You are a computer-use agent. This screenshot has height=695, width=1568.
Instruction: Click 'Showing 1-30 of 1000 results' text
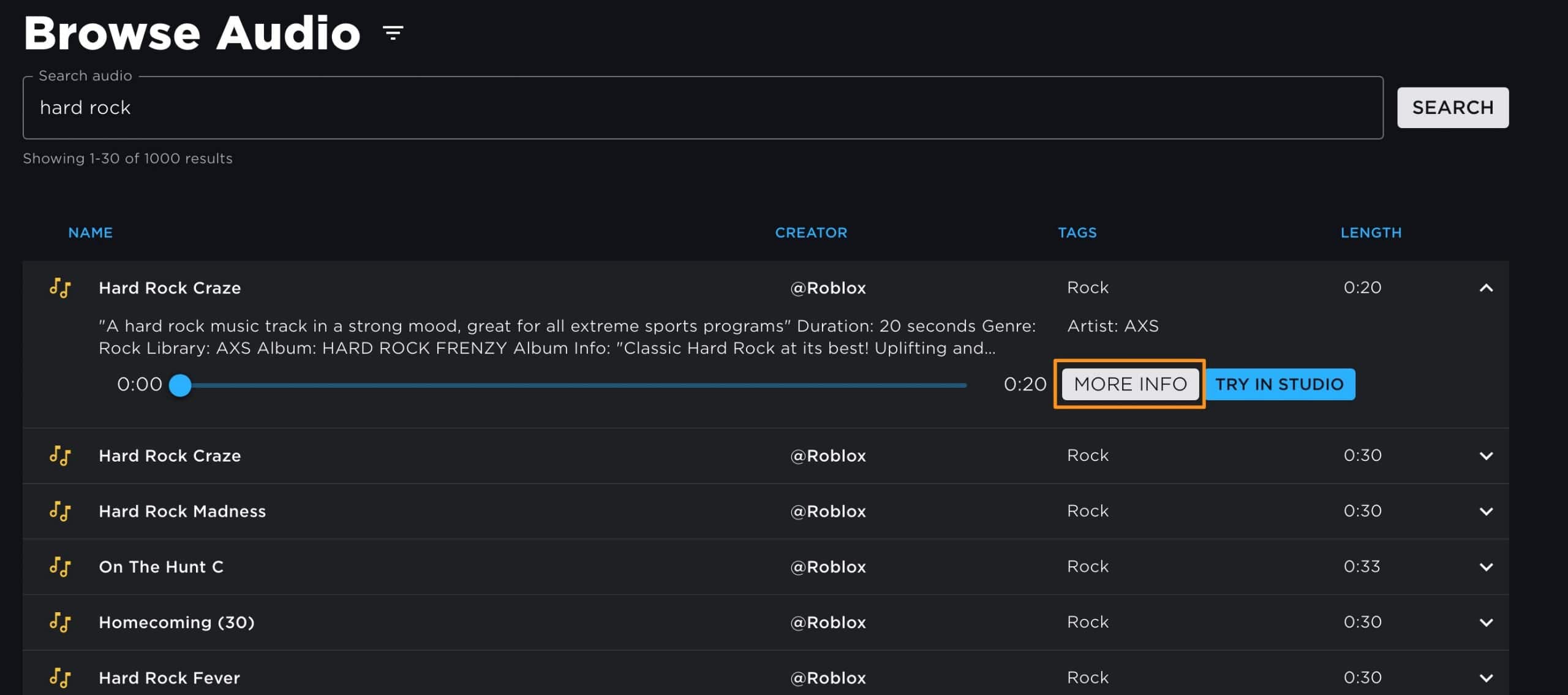point(127,159)
